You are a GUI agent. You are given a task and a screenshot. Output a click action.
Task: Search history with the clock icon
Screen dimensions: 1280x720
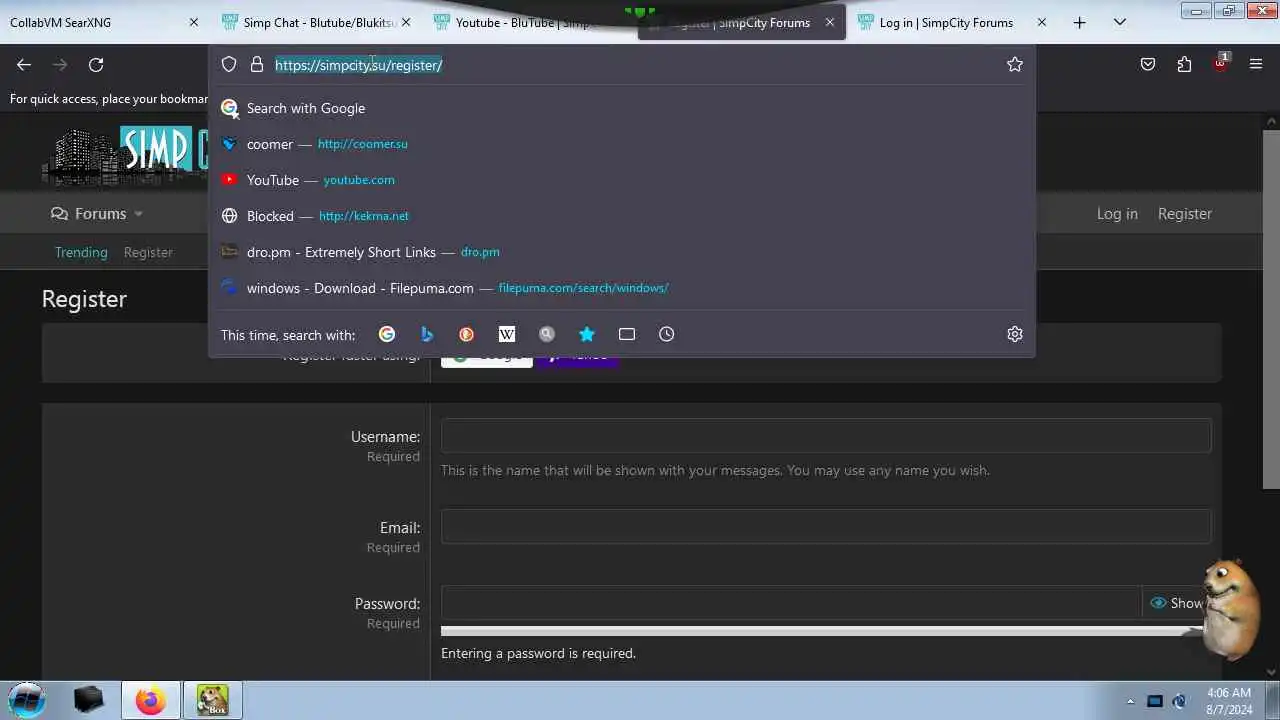pyautogui.click(x=667, y=334)
